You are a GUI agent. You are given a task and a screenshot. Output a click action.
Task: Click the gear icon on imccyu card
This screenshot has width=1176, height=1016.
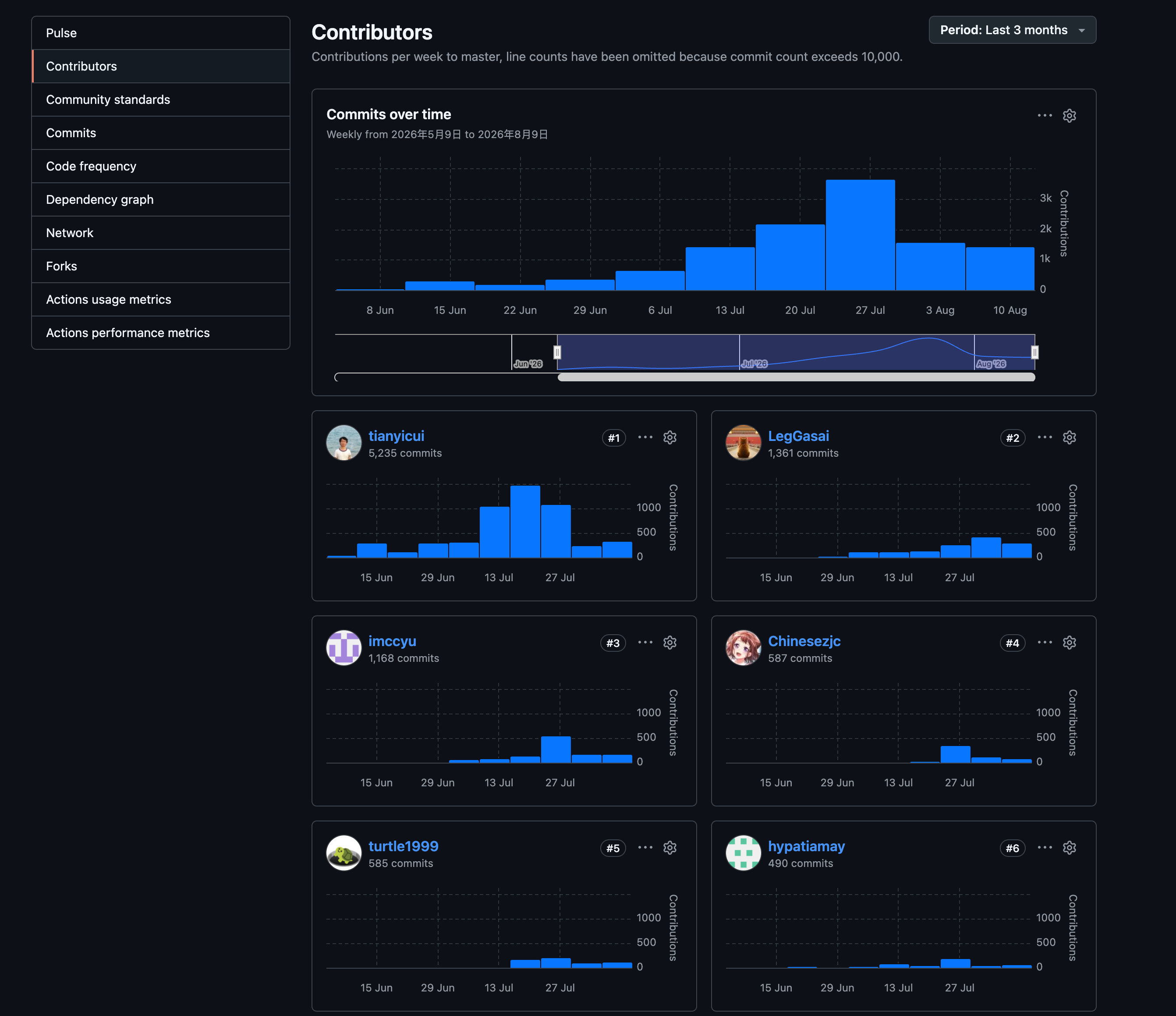pos(670,642)
